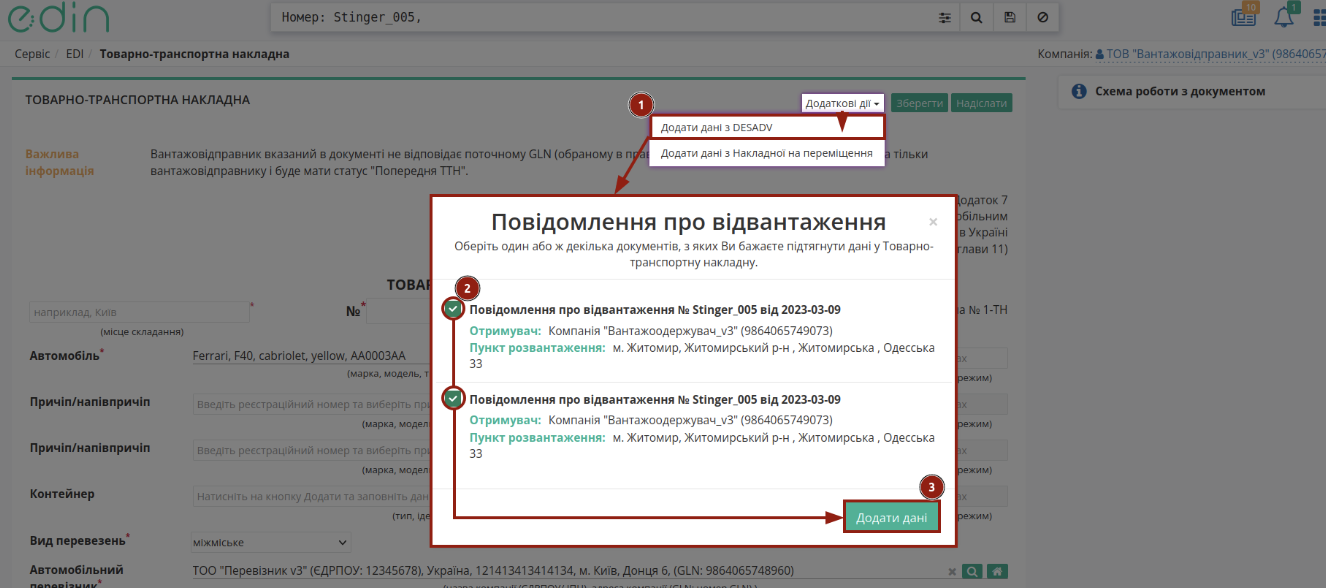Click the Важлива інформація label
The image size is (1326, 588).
(60, 162)
